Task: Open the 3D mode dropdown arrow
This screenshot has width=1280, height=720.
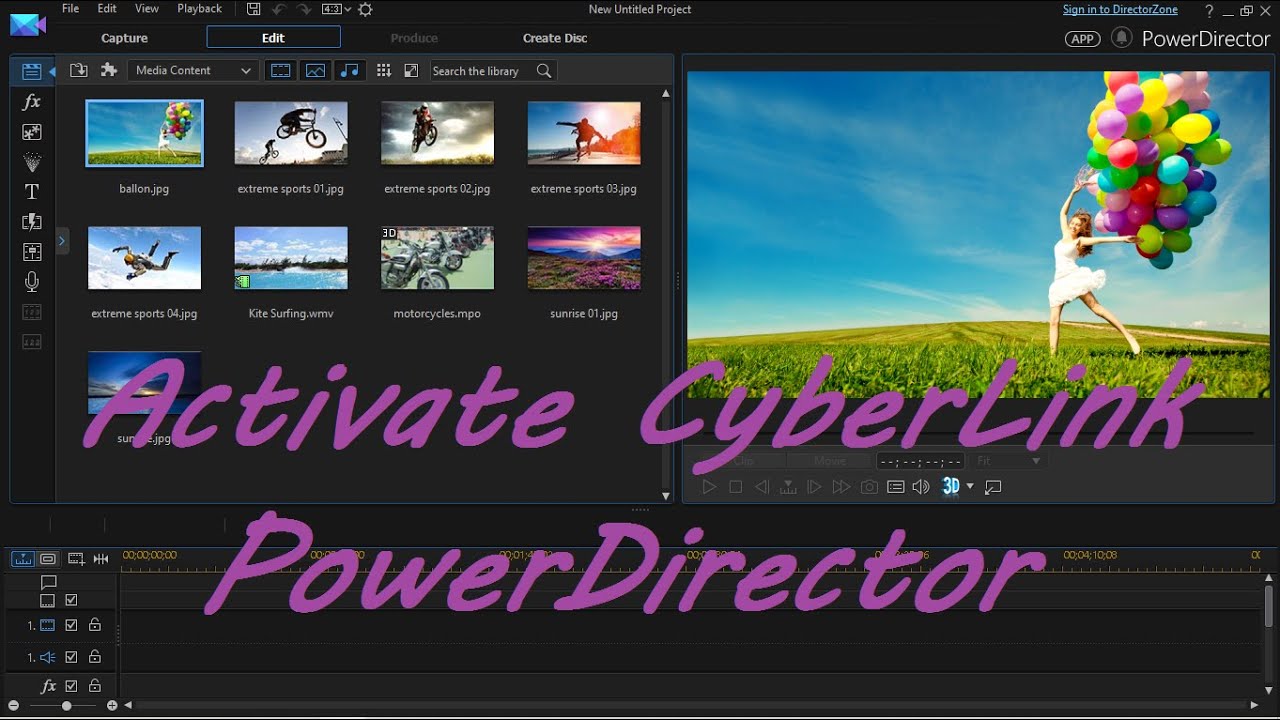Action: (970, 487)
